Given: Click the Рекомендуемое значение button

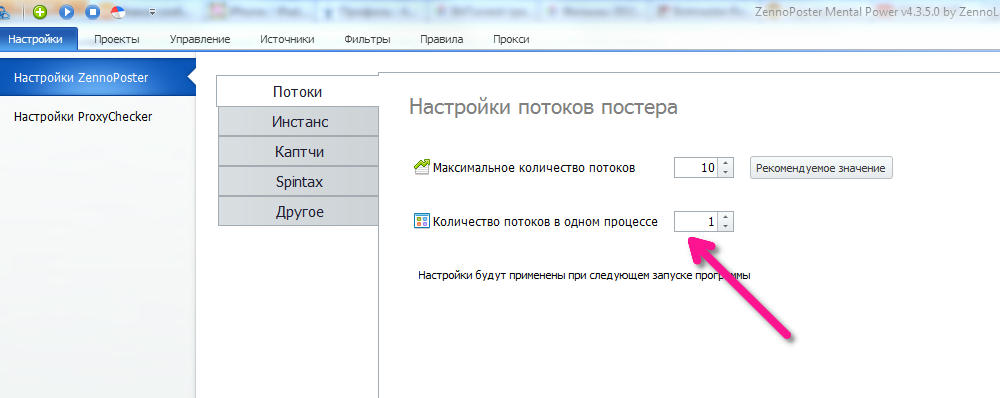Looking at the screenshot, I should (x=821, y=168).
